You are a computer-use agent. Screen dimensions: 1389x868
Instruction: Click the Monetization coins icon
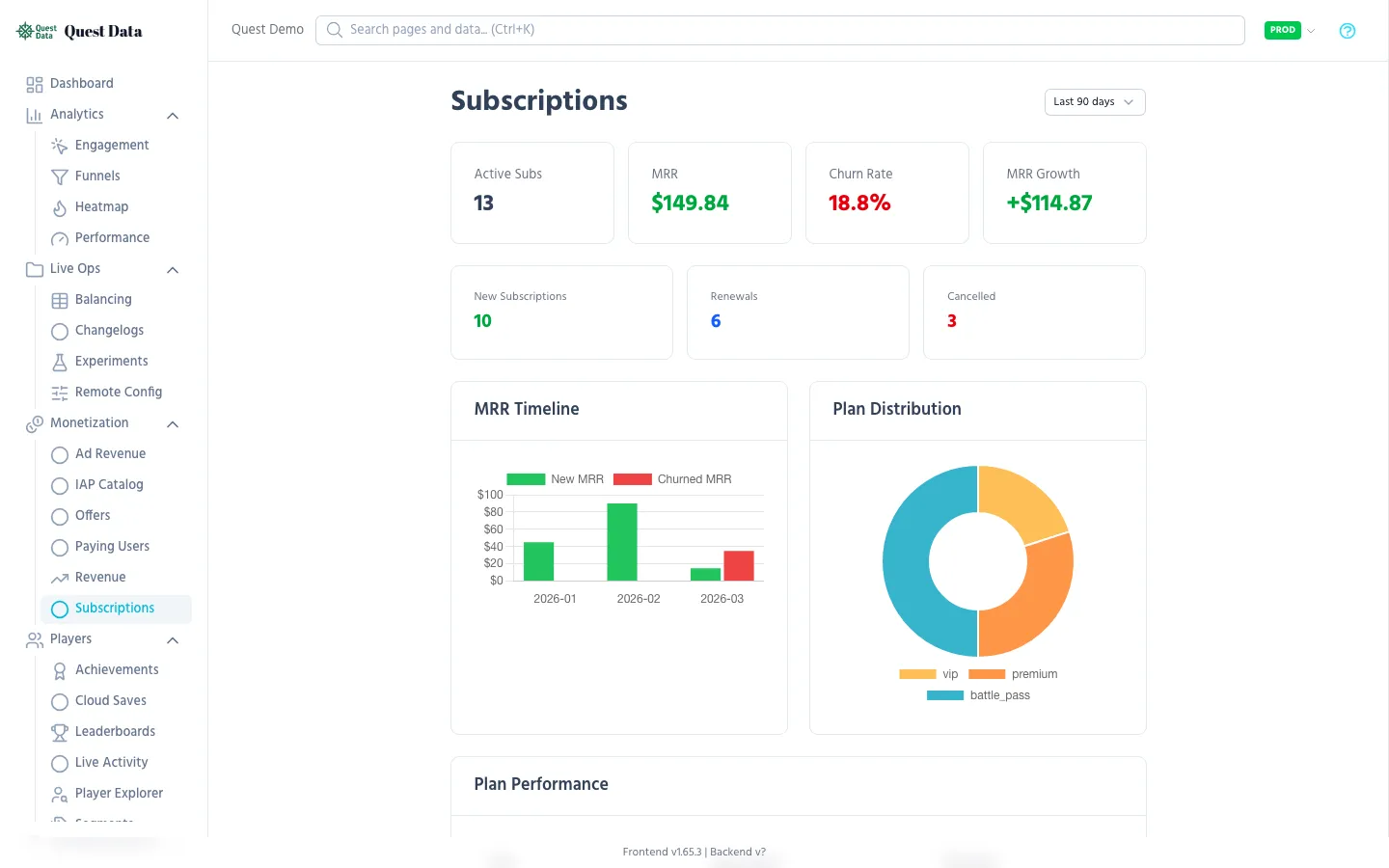[35, 423]
